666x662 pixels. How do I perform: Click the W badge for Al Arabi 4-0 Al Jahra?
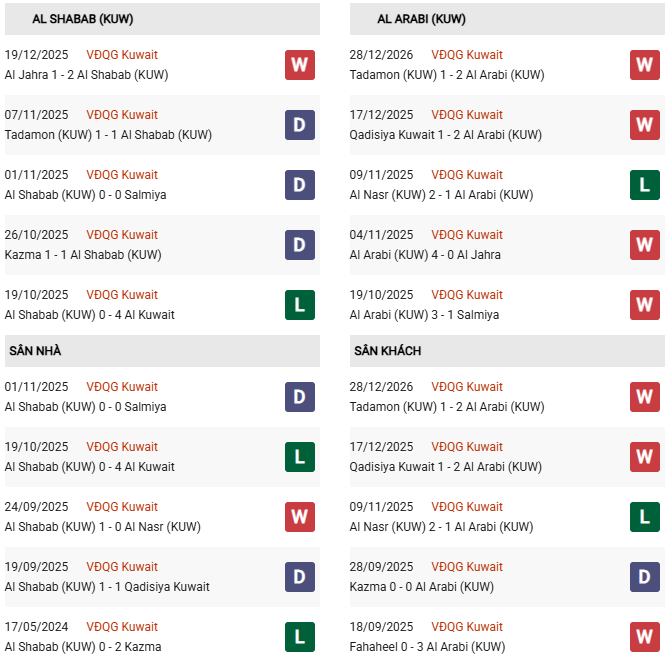[x=645, y=245]
